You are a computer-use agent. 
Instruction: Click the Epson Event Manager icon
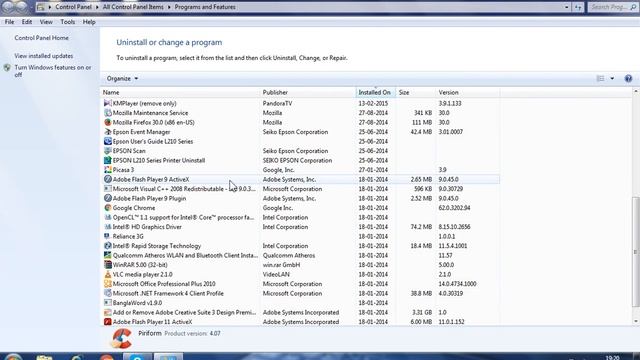[x=107, y=132]
